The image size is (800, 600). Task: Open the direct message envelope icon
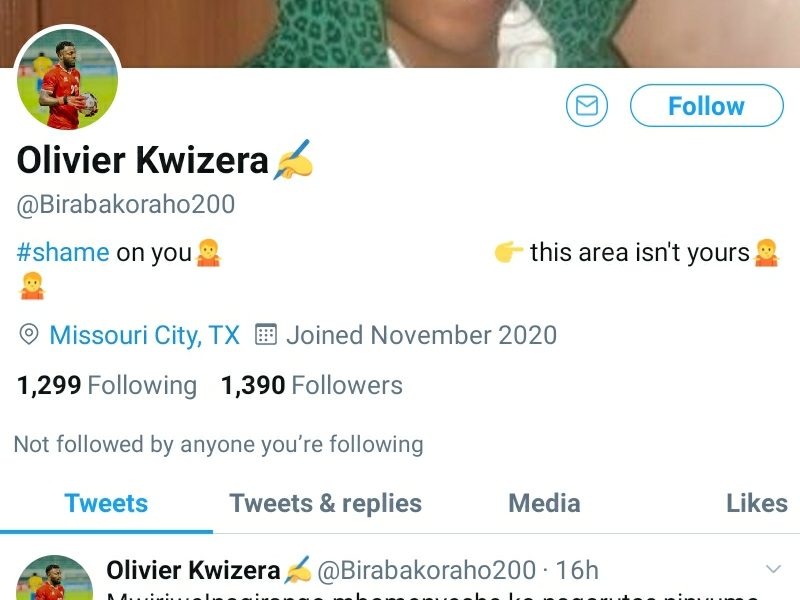(587, 106)
